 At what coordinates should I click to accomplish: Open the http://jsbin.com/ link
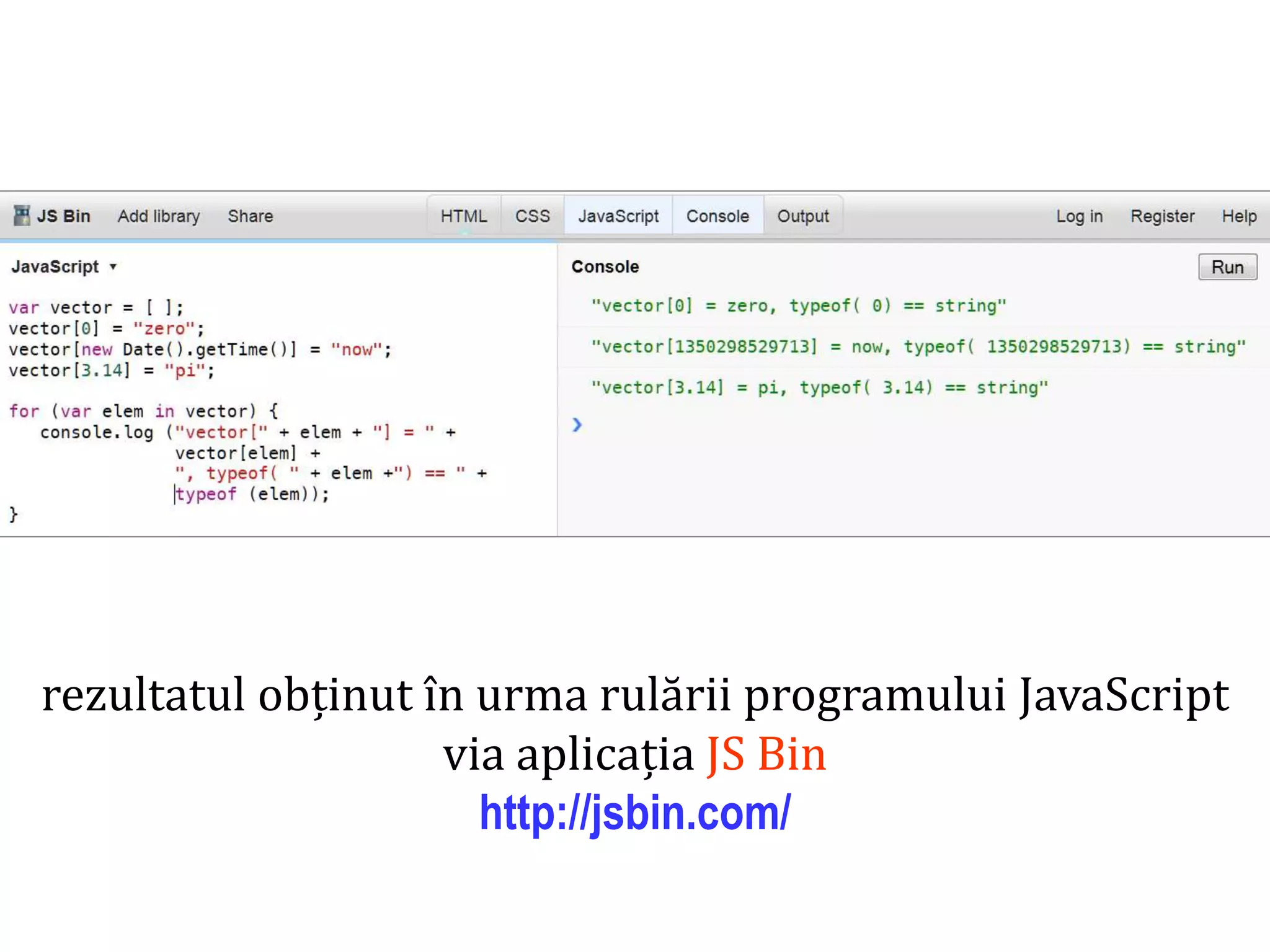click(635, 813)
